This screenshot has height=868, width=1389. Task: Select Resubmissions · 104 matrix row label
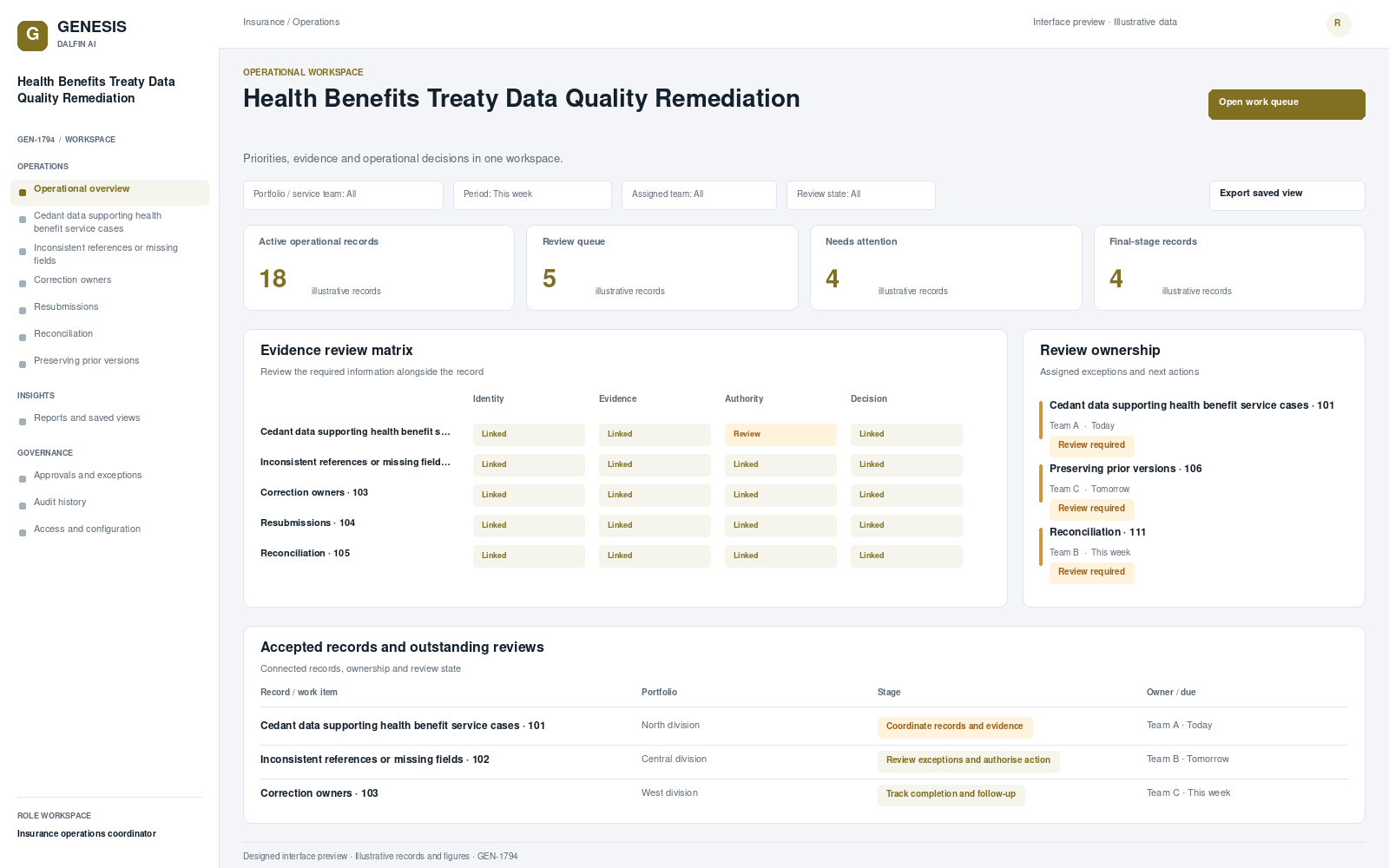(307, 523)
